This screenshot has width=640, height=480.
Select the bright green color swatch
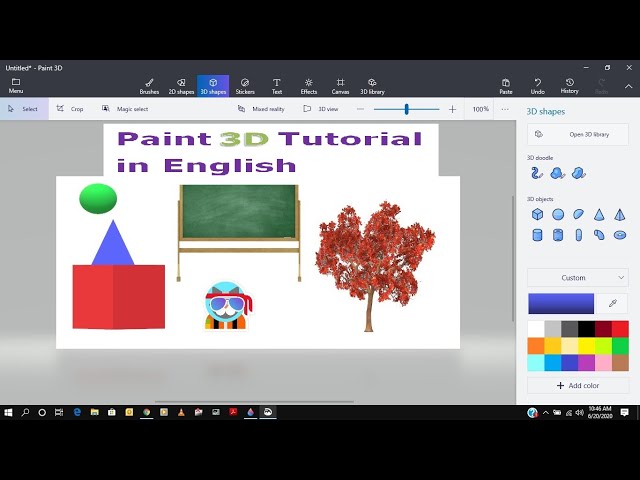click(620, 346)
